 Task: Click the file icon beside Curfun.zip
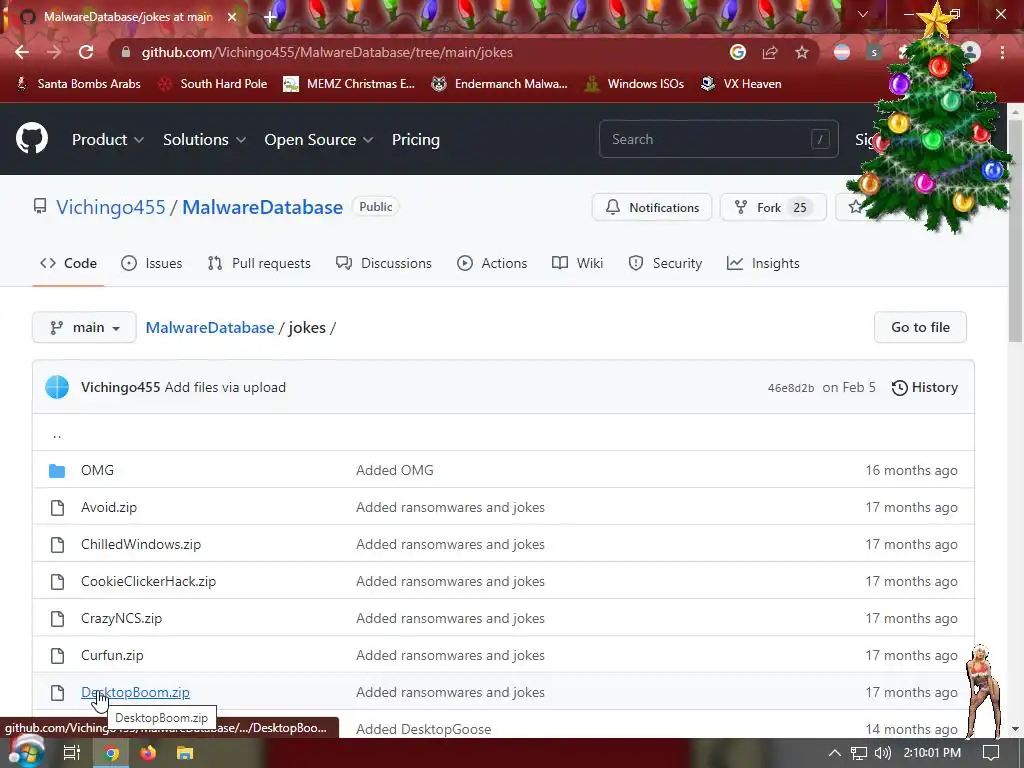coord(57,656)
